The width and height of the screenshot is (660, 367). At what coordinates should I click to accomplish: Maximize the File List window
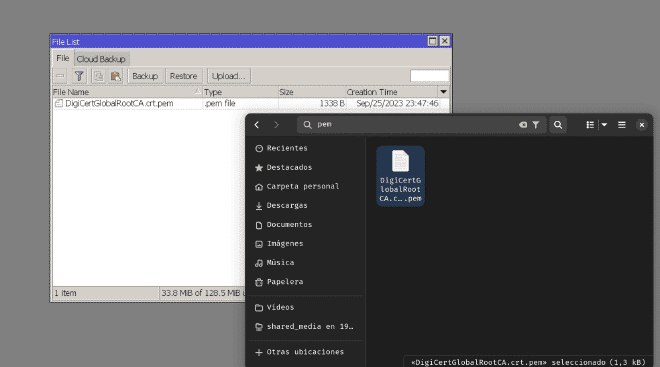pos(432,41)
